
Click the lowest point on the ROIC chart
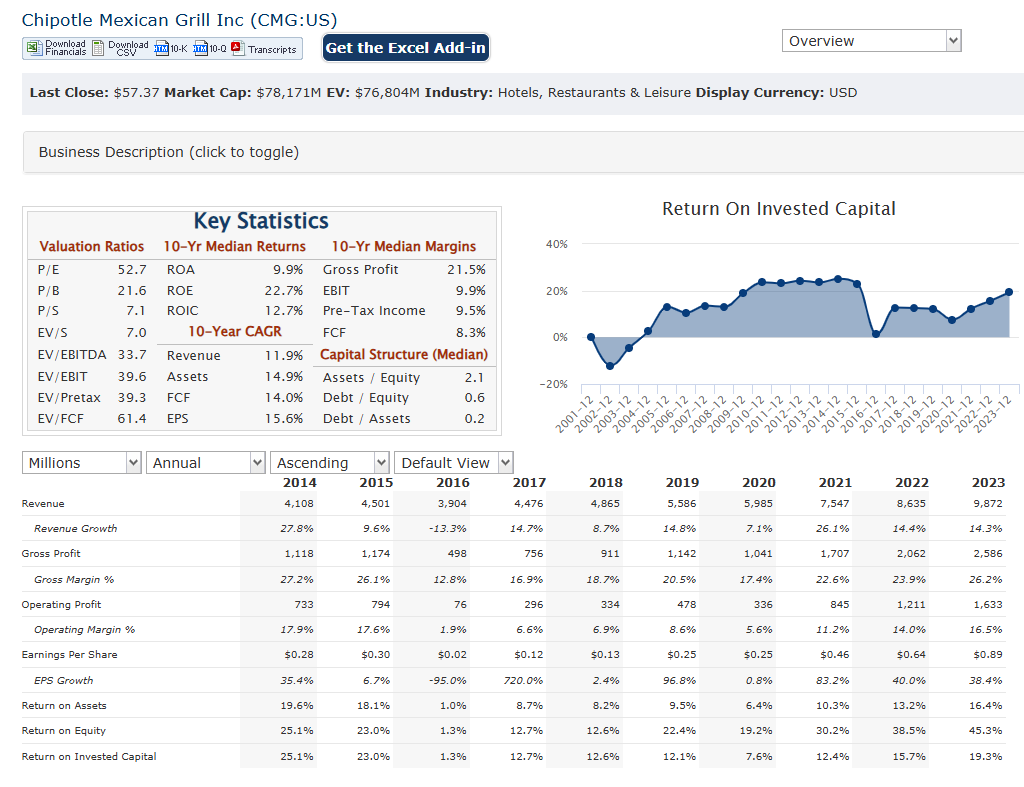tap(610, 366)
